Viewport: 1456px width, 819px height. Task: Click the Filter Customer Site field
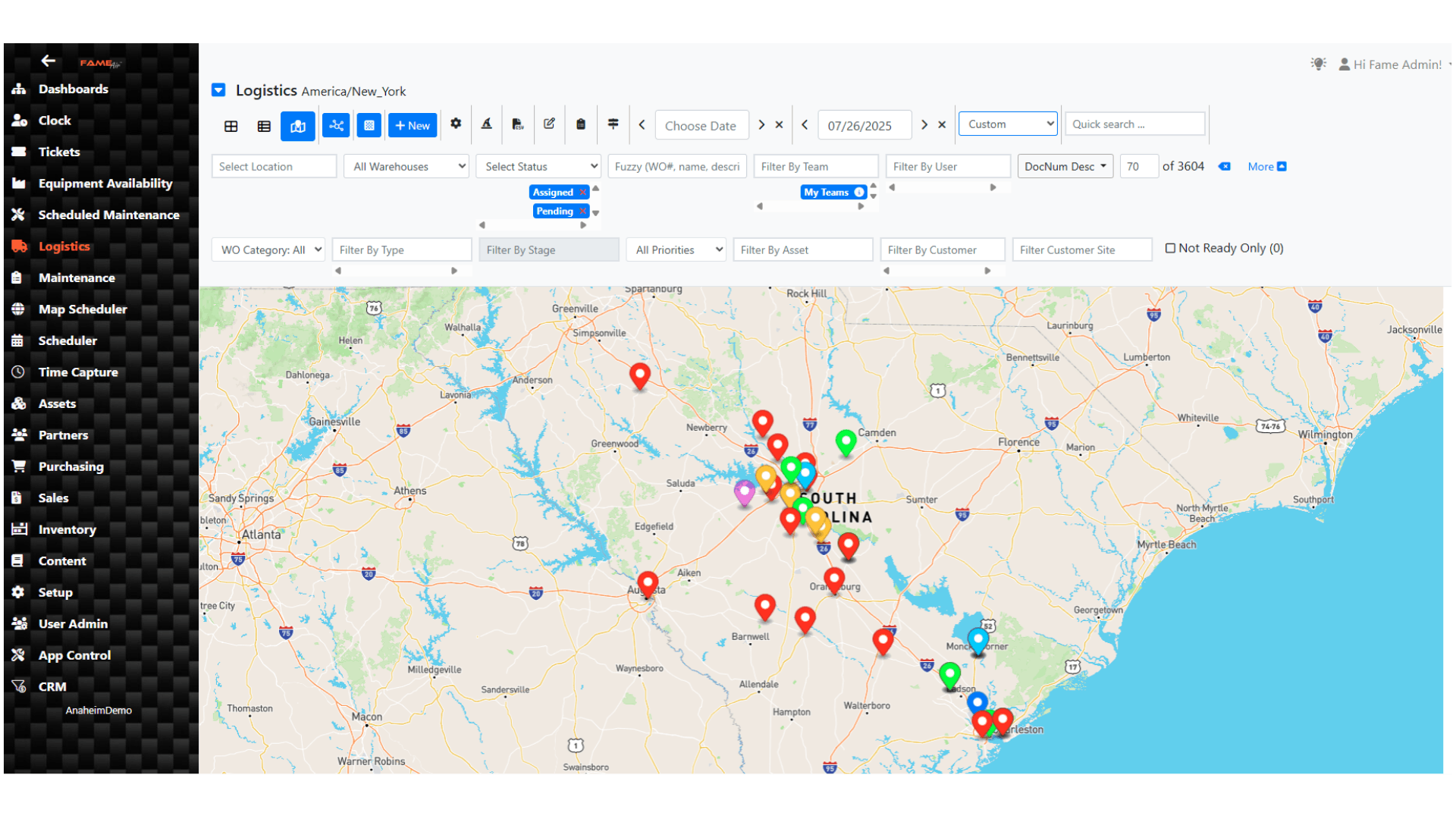click(x=1082, y=249)
